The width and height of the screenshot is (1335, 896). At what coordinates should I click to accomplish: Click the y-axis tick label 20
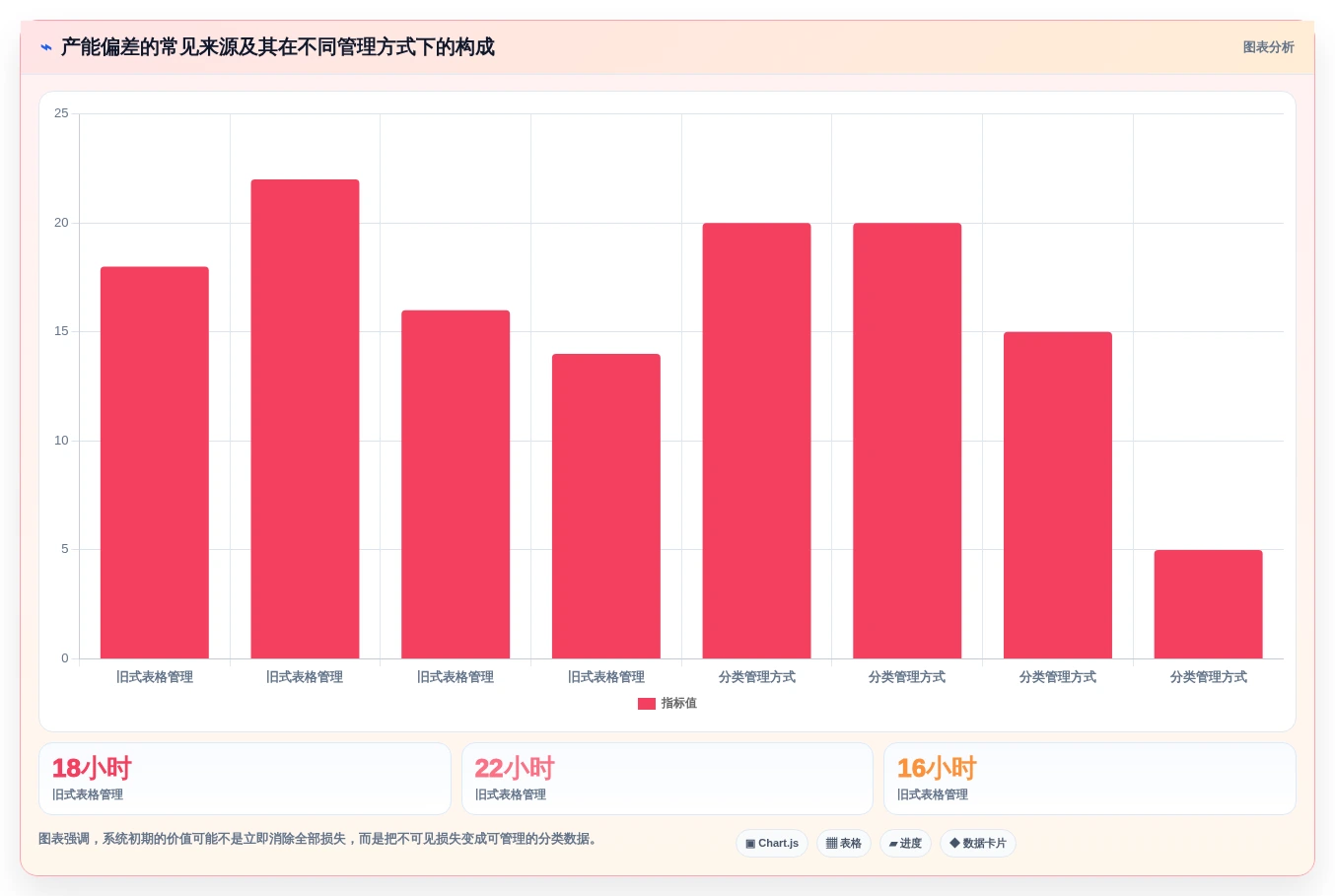[61, 223]
